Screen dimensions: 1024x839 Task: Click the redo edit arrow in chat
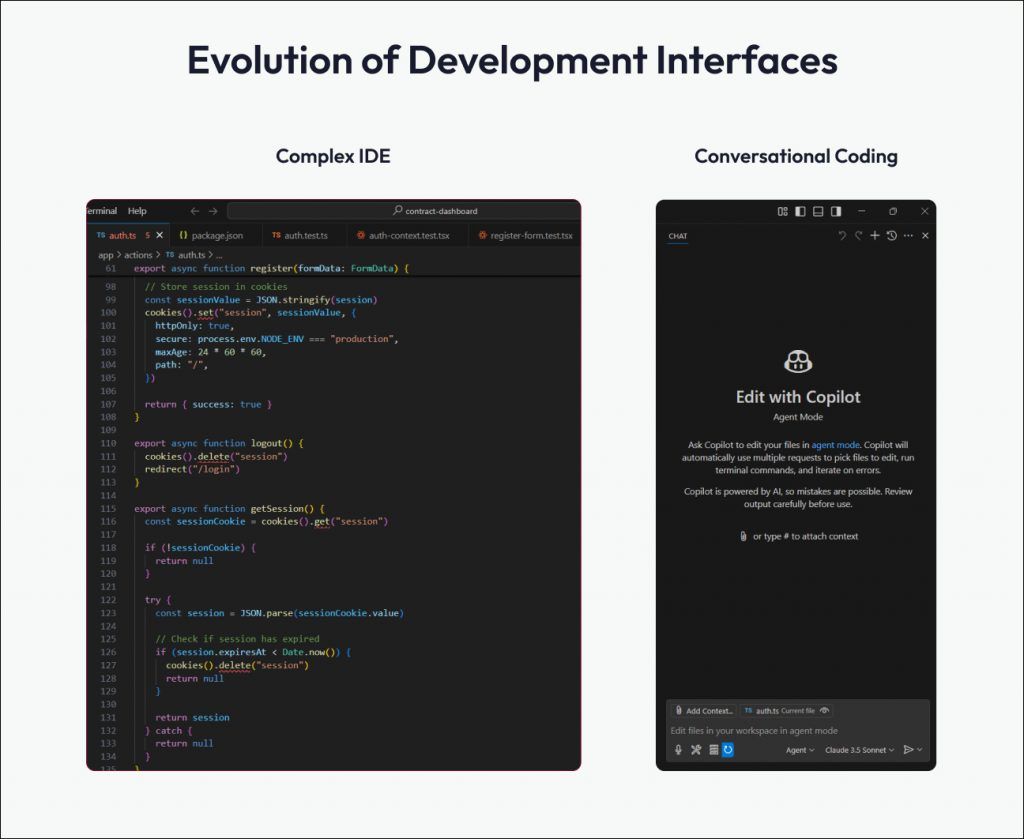point(859,236)
